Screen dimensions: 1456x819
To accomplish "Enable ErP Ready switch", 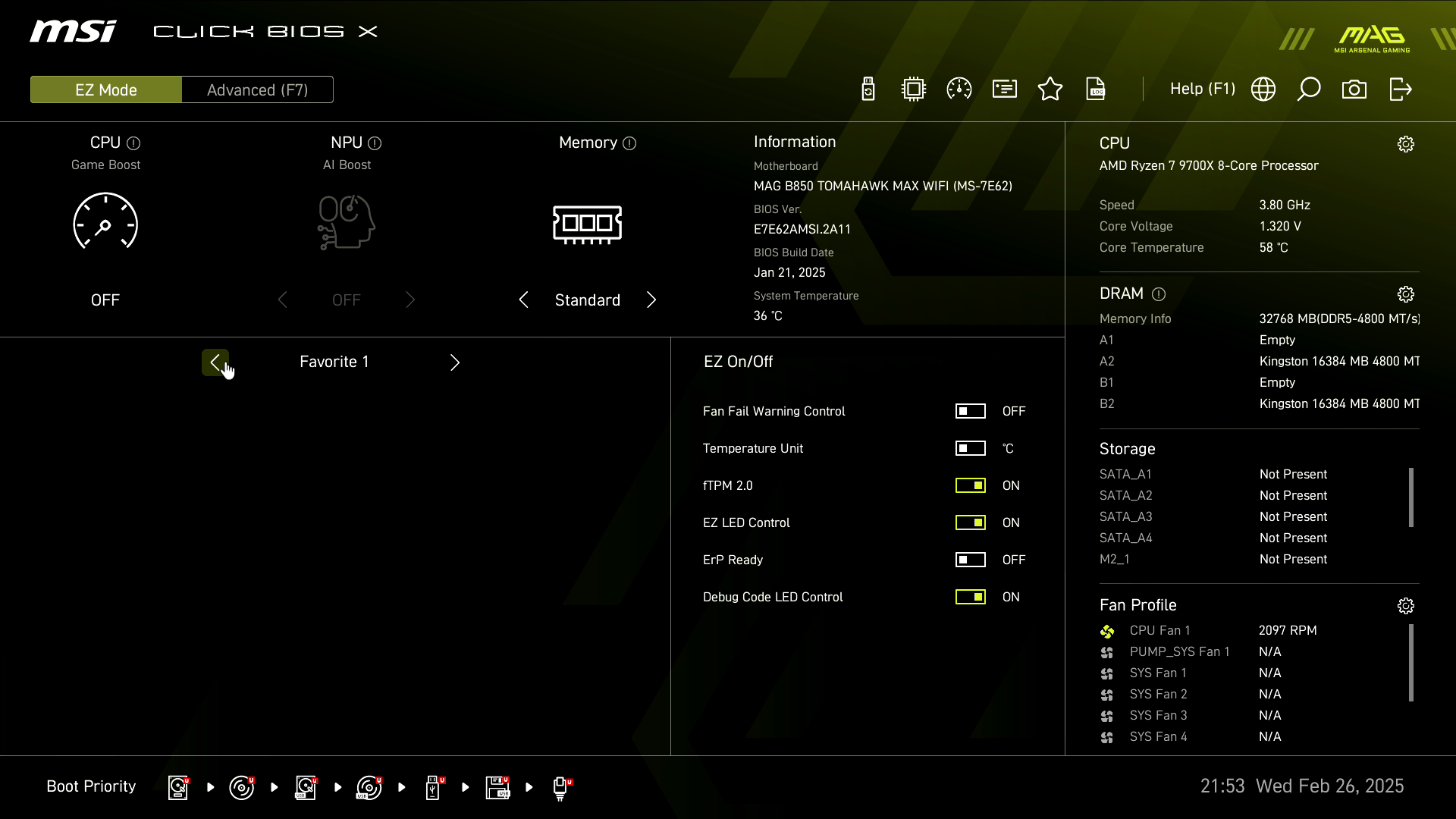I will click(970, 560).
